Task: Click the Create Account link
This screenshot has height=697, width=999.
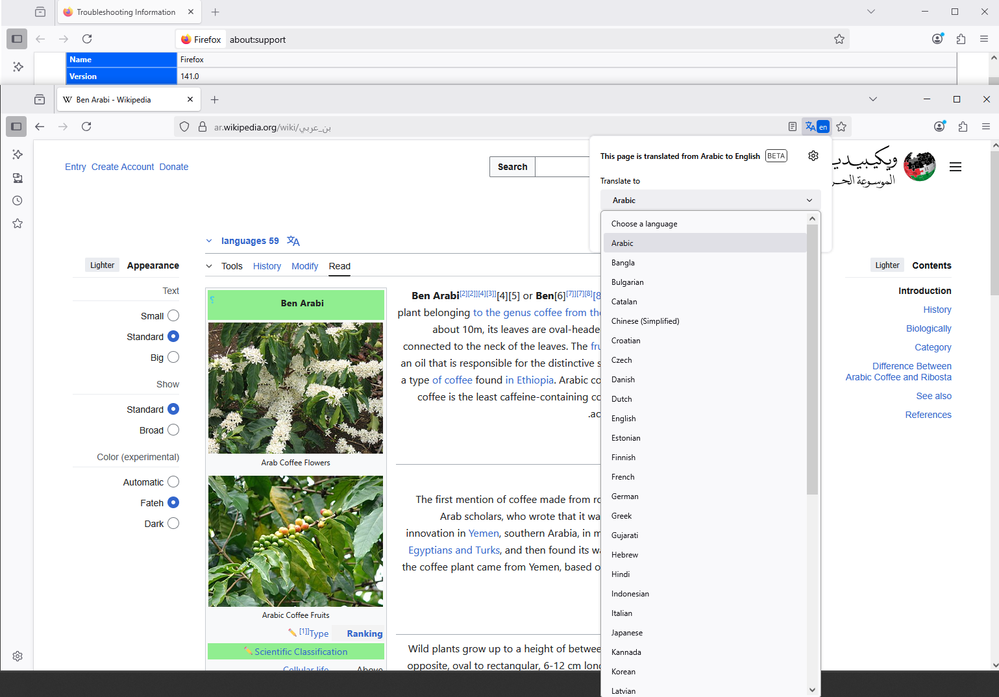Action: pyautogui.click(x=122, y=167)
